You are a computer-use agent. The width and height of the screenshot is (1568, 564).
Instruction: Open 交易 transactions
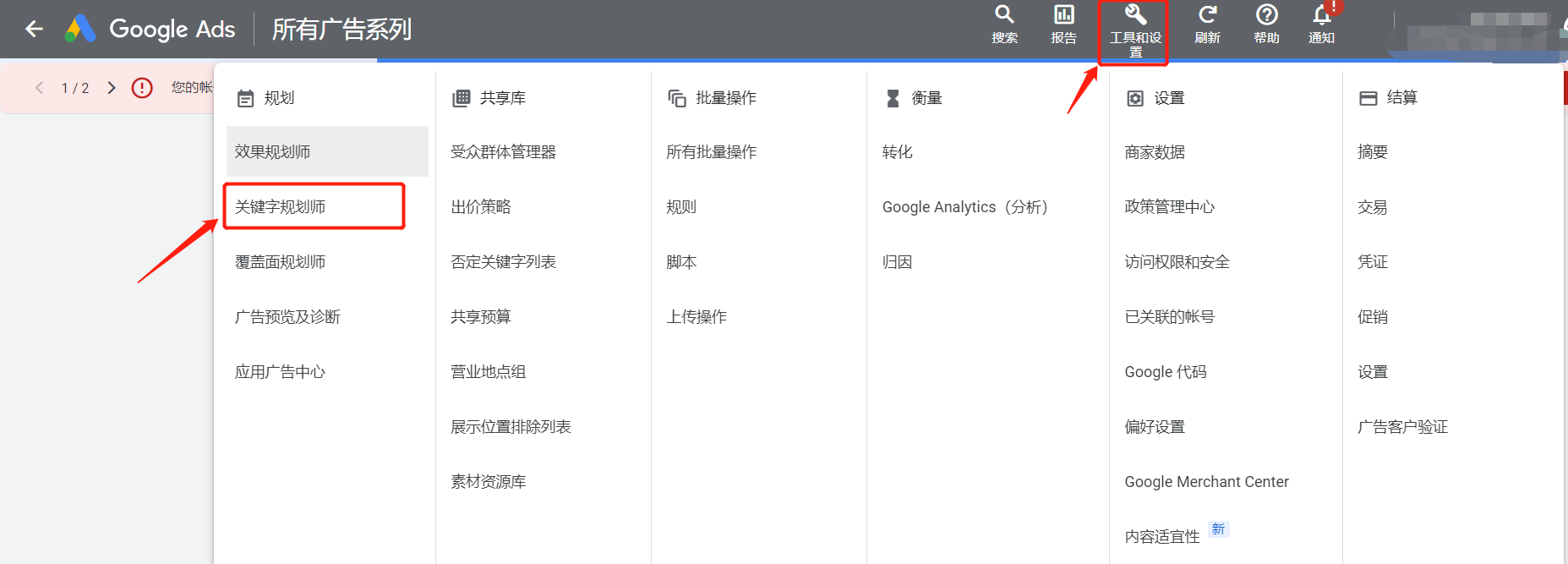1373,207
